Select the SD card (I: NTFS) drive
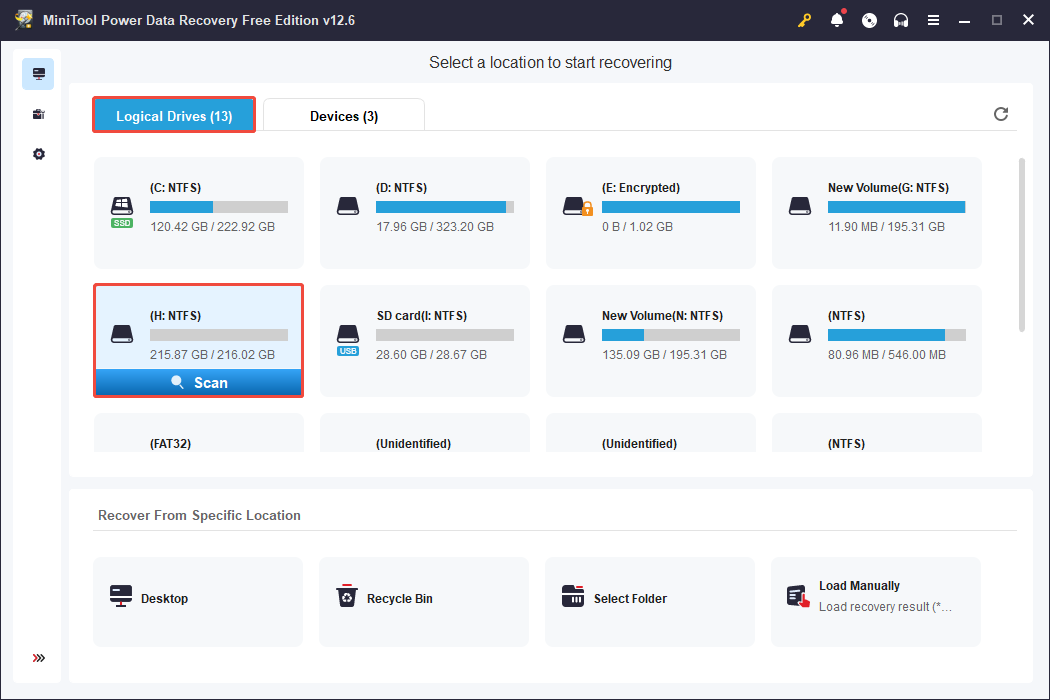The image size is (1050, 700). pyautogui.click(x=424, y=340)
